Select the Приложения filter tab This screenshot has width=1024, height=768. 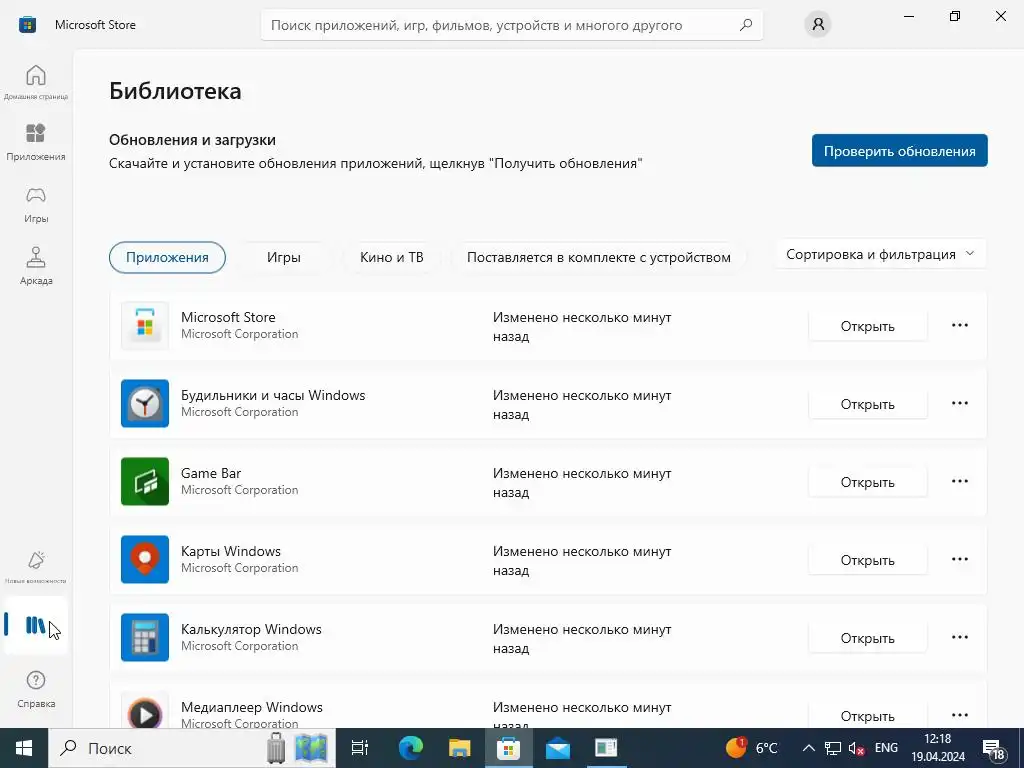point(167,257)
